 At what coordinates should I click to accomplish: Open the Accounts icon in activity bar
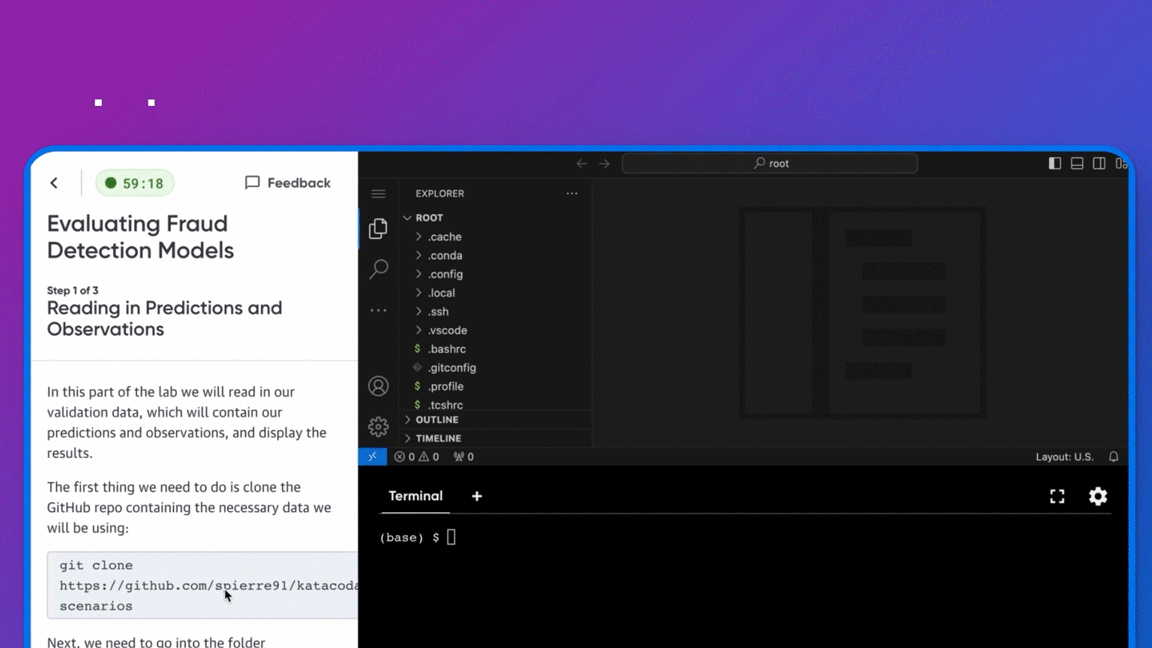tap(378, 386)
